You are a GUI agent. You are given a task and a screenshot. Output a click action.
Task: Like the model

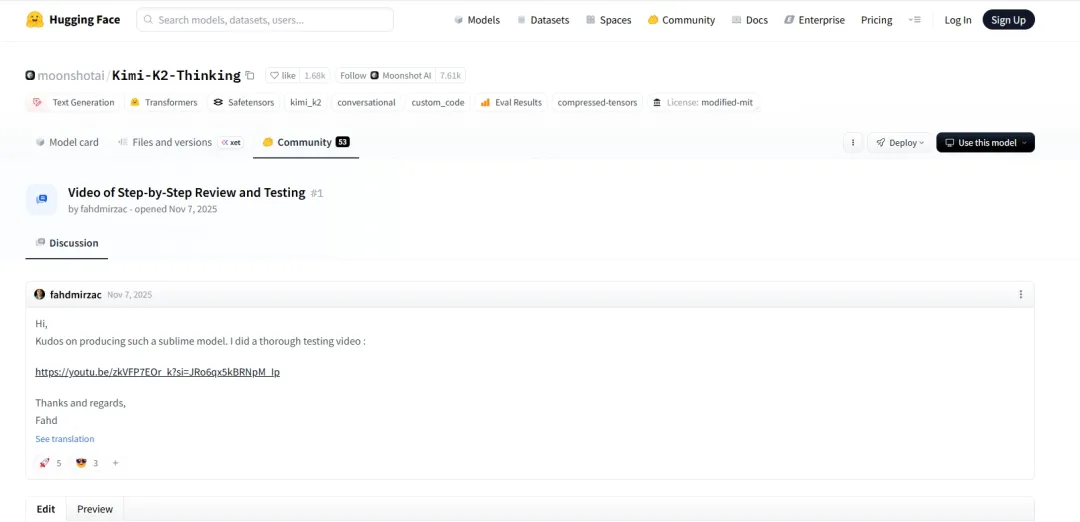[282, 76]
